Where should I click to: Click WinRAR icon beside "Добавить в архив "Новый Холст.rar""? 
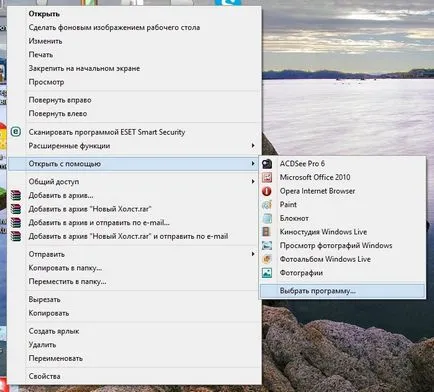pos(16,209)
